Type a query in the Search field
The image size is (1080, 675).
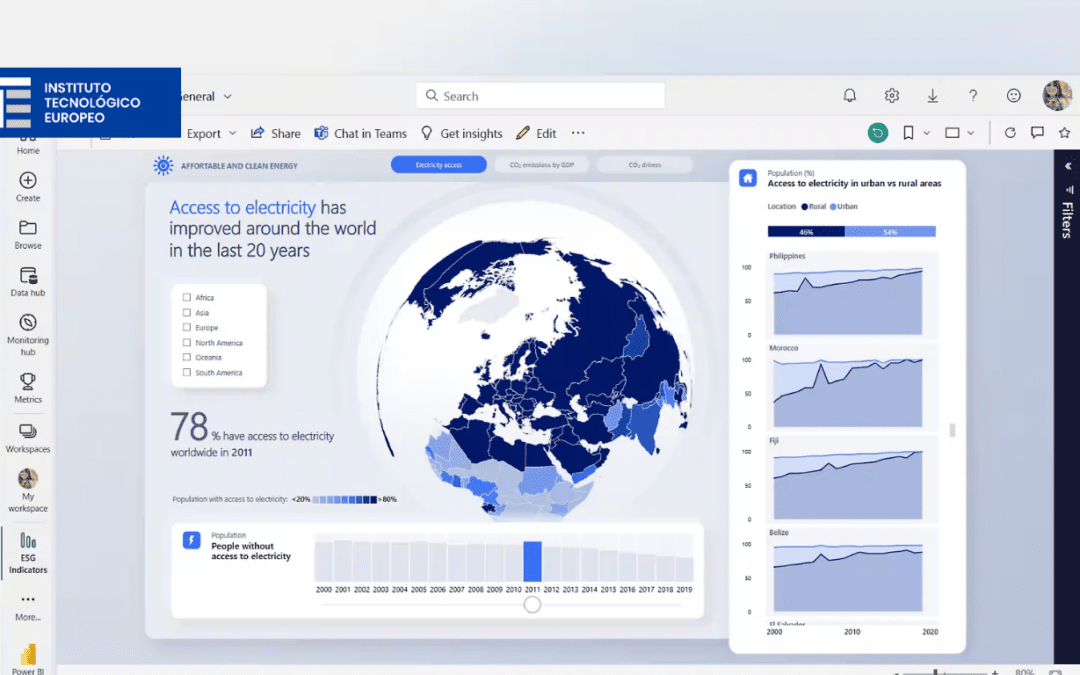click(x=540, y=95)
